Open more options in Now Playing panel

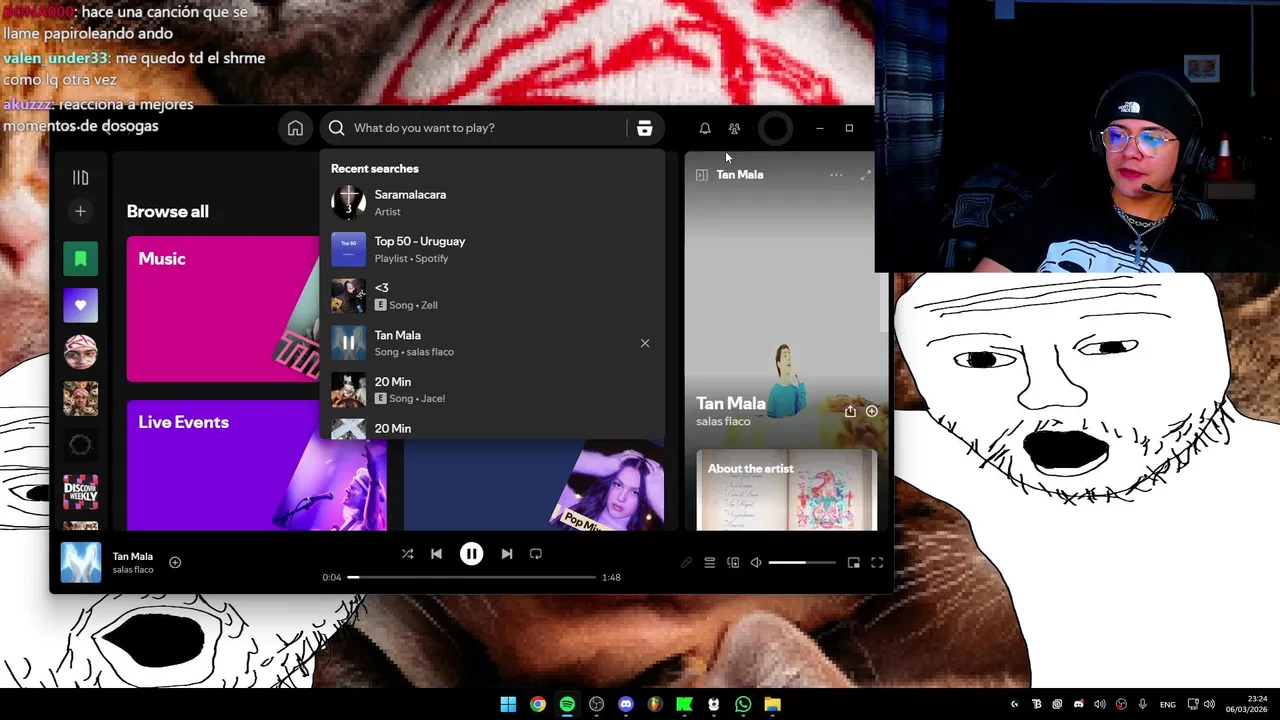(836, 175)
